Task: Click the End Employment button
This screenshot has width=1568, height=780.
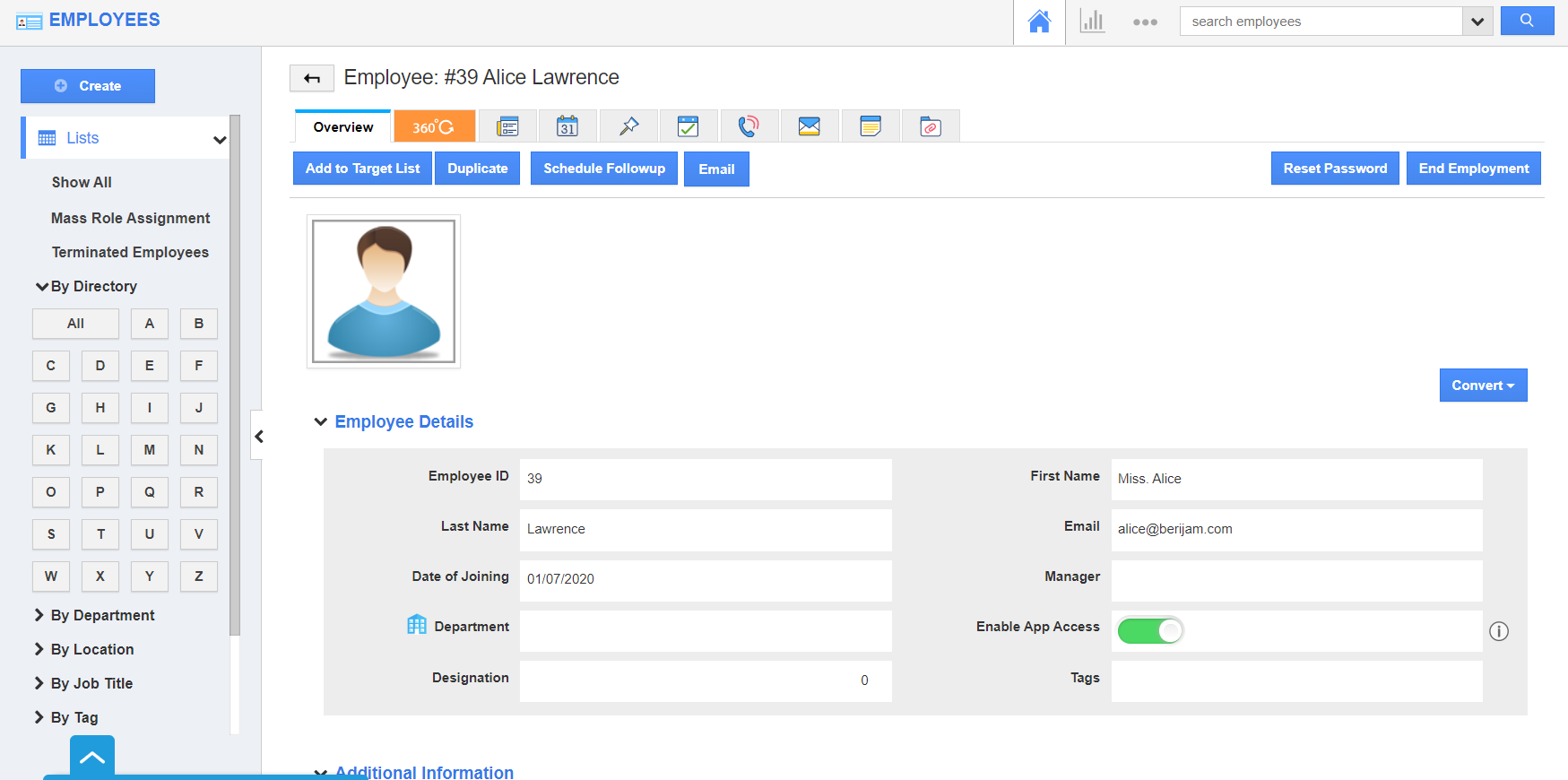Action: click(x=1473, y=169)
